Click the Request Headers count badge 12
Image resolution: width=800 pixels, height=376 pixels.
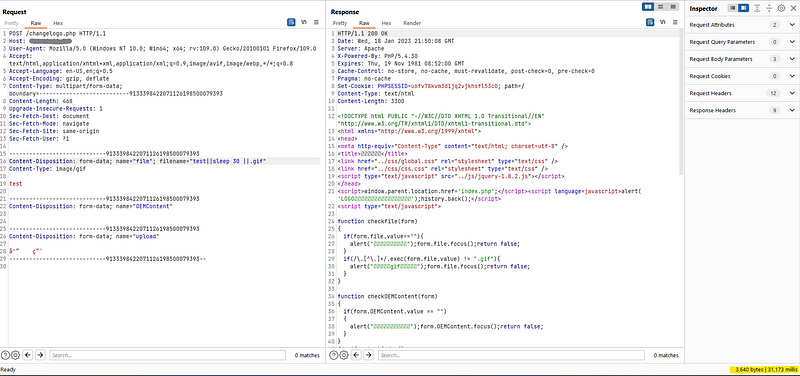click(x=774, y=93)
